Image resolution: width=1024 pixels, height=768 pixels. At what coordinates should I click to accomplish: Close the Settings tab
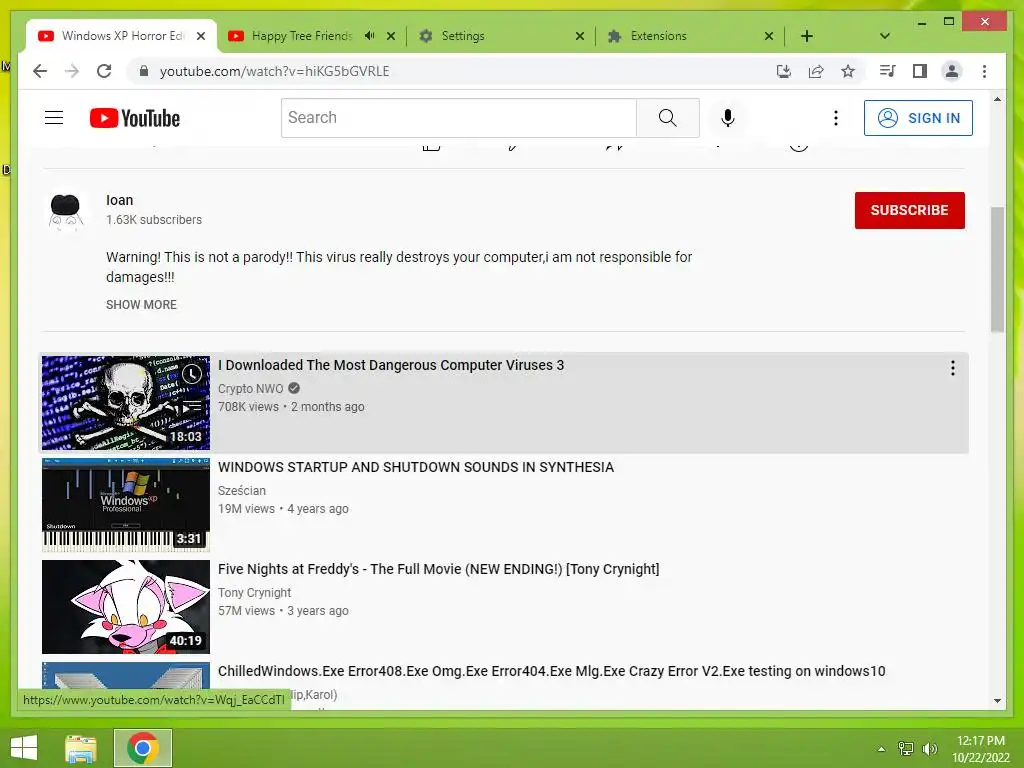(x=580, y=36)
